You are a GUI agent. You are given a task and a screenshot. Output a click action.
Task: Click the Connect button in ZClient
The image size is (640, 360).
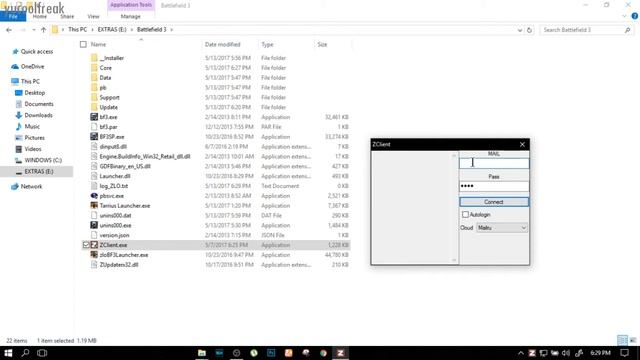(x=494, y=202)
